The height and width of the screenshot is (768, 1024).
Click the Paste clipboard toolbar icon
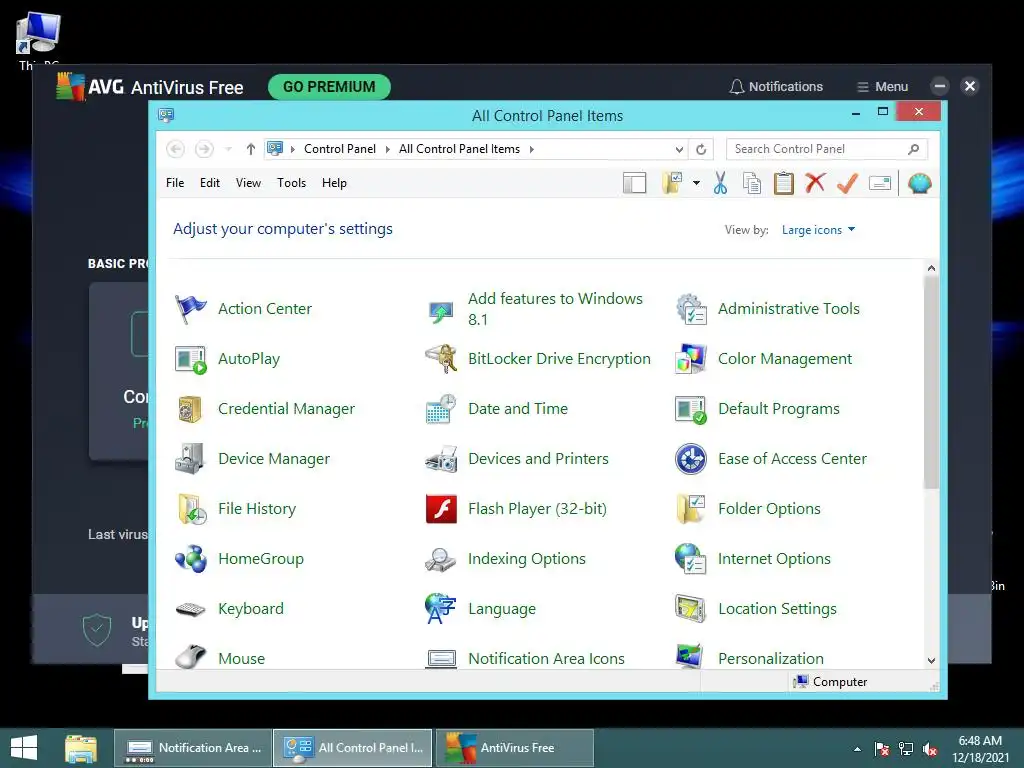(784, 184)
